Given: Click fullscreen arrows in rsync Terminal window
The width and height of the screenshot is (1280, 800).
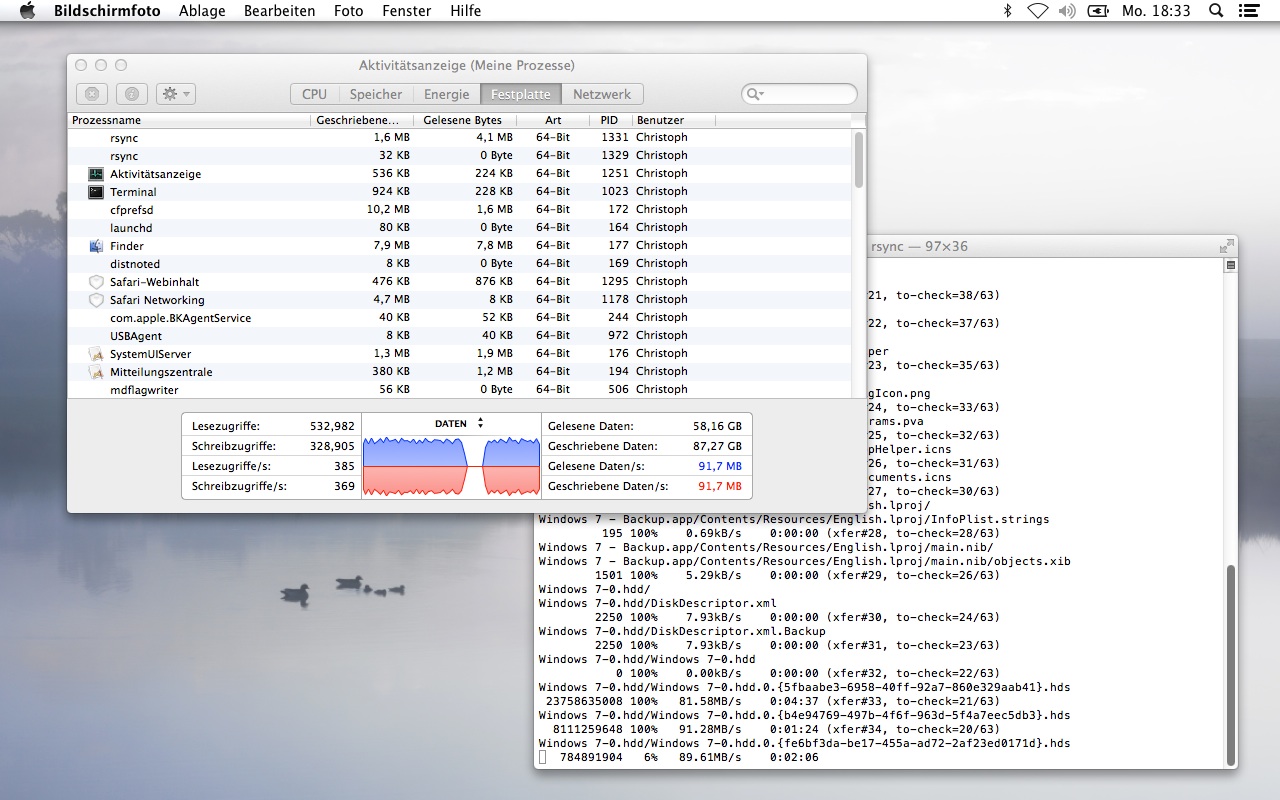Looking at the screenshot, I should coord(1226,246).
